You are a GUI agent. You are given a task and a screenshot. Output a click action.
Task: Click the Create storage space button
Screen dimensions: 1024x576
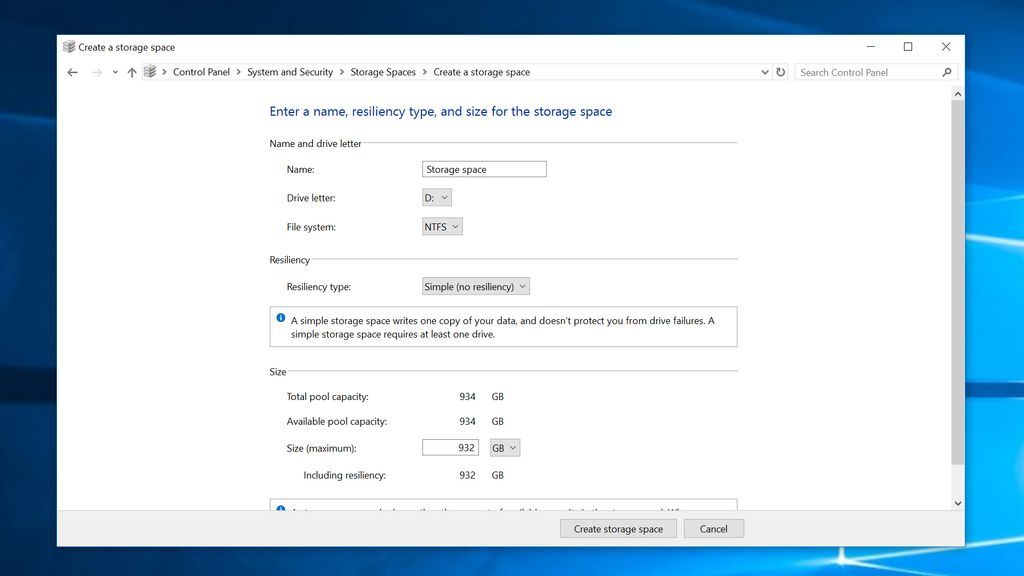[x=618, y=528]
